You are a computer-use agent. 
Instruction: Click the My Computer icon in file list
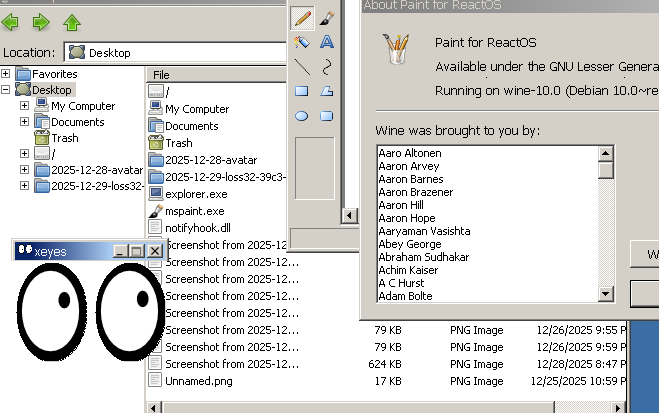tap(156, 108)
